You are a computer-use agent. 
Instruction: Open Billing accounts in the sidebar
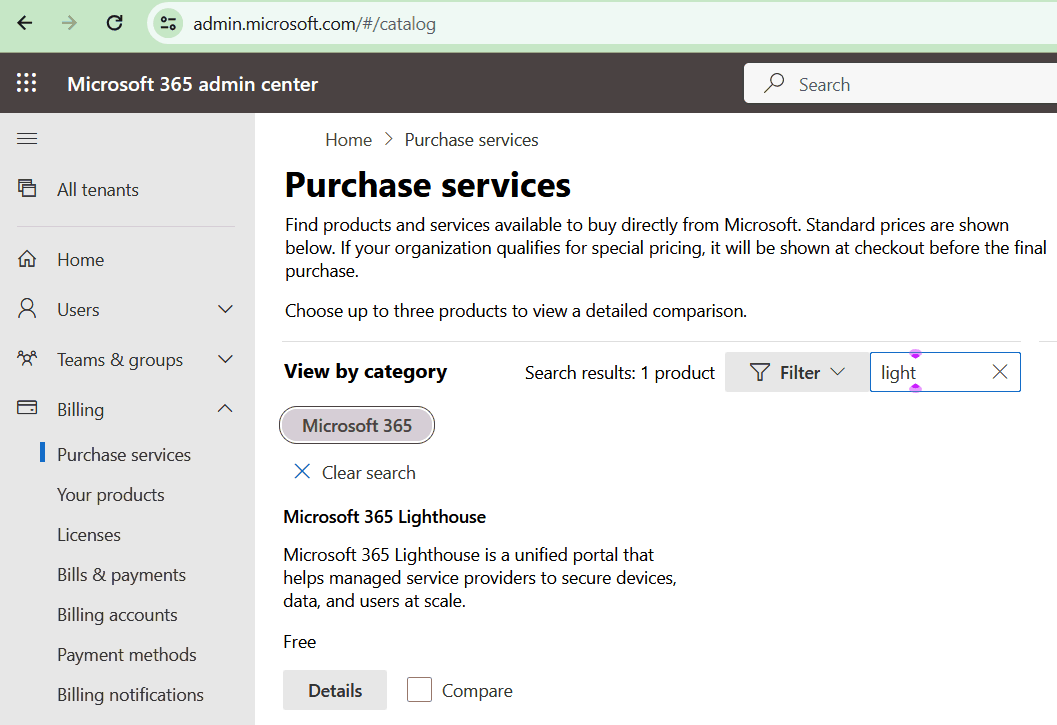pyautogui.click(x=117, y=615)
